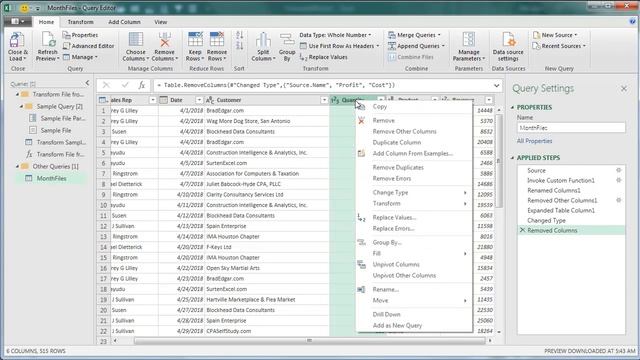Open the Source step settings gear
640x360 pixels.
click(619, 170)
